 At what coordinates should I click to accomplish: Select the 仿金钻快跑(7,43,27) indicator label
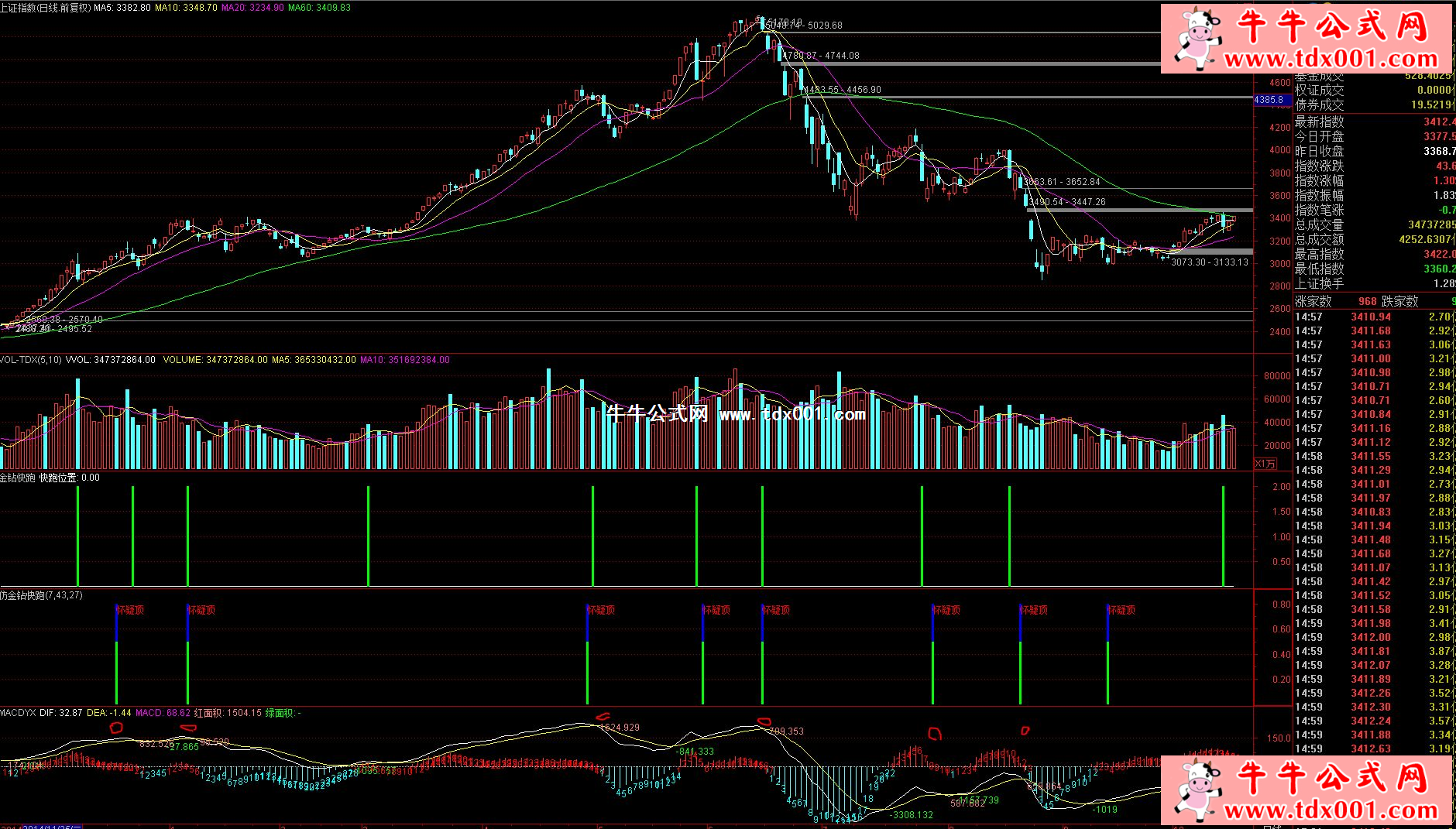tap(41, 595)
